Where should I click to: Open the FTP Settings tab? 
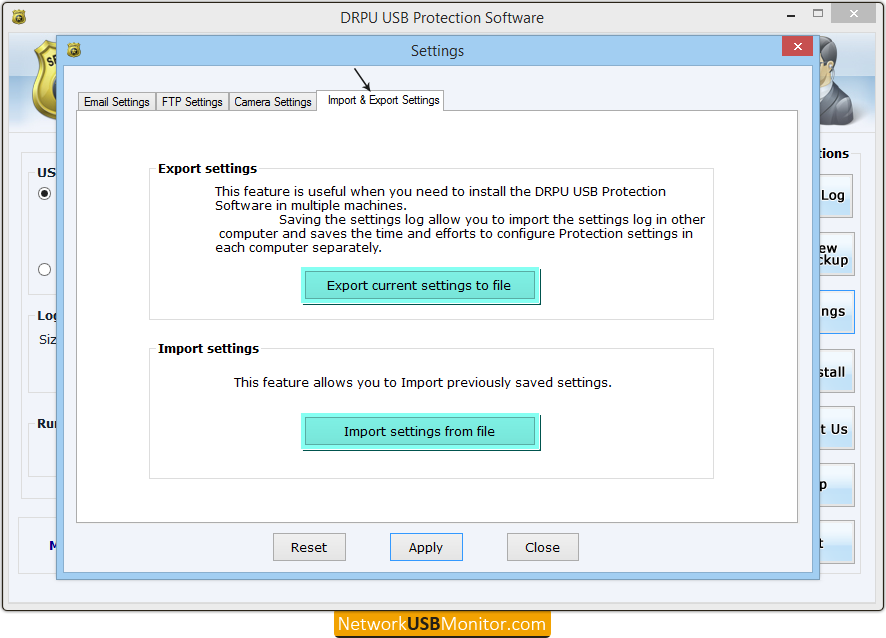[192, 102]
